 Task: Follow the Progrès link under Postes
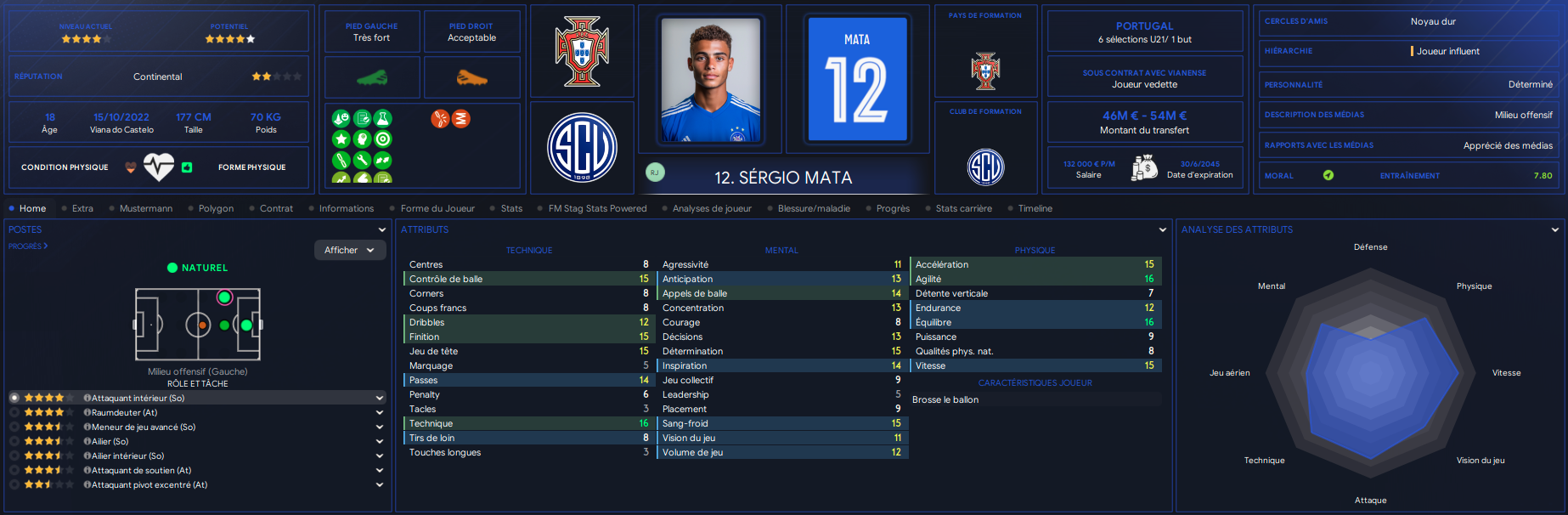(x=28, y=246)
